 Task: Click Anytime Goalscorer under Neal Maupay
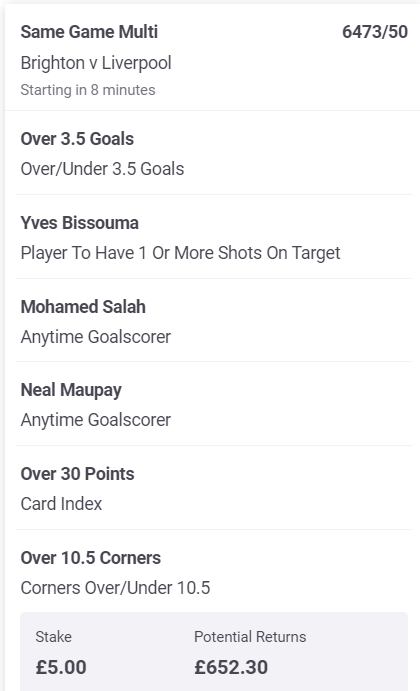click(x=96, y=420)
